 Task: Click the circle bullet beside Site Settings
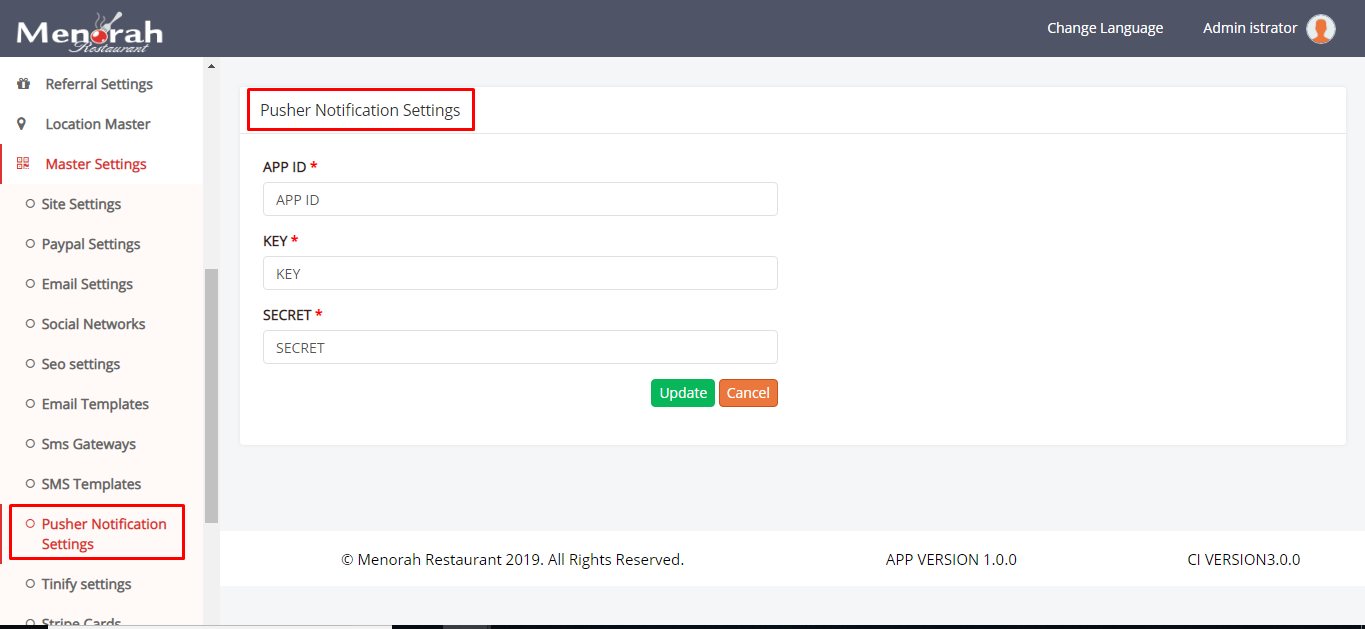coord(30,204)
